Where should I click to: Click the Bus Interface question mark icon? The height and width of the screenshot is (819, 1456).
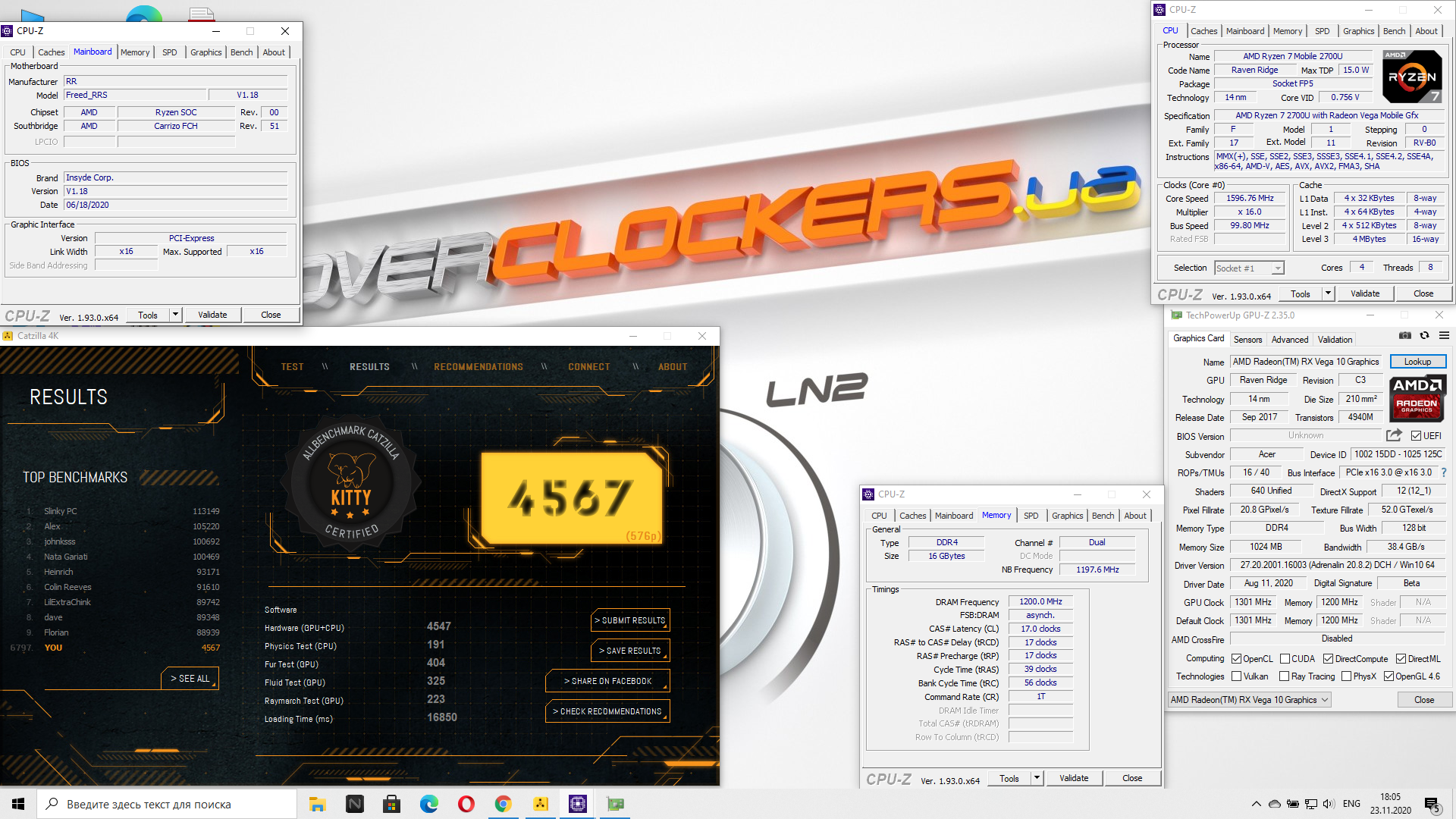click(1444, 472)
